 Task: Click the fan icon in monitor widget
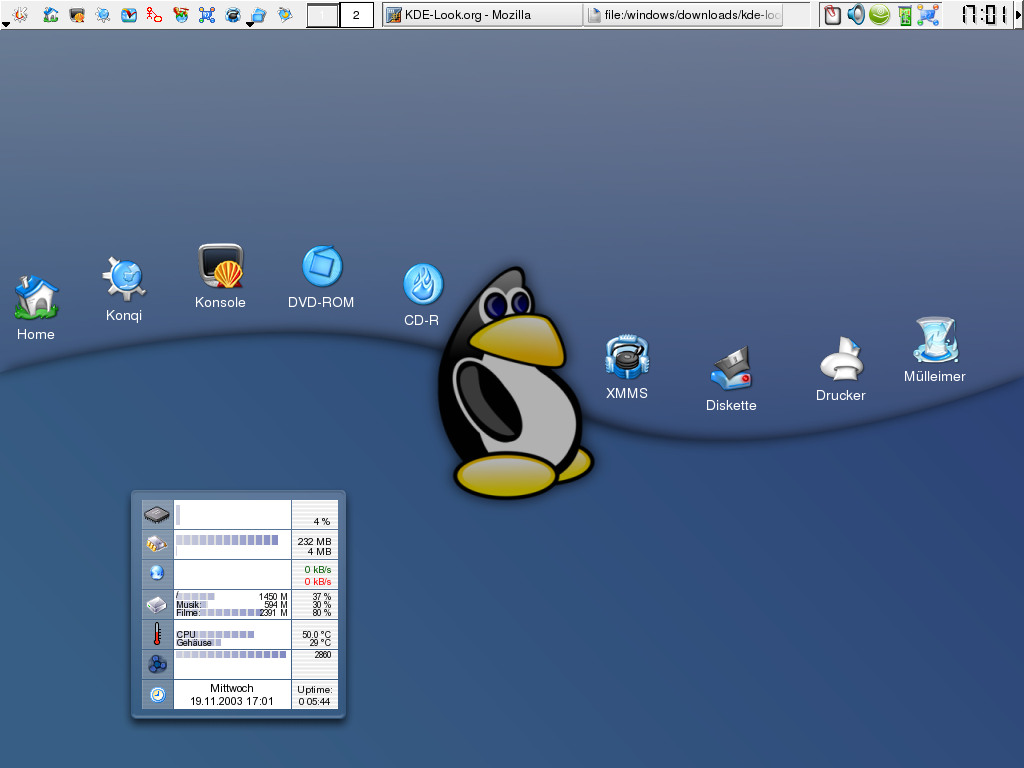click(x=157, y=664)
